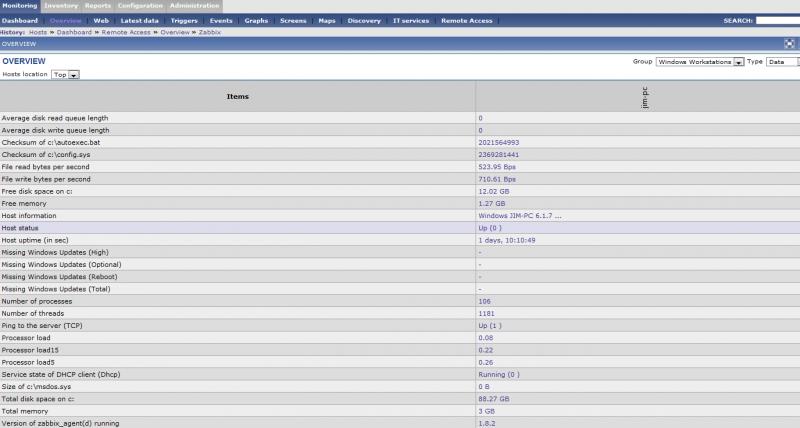Click Ping to the server value Up (1)

tap(490, 325)
